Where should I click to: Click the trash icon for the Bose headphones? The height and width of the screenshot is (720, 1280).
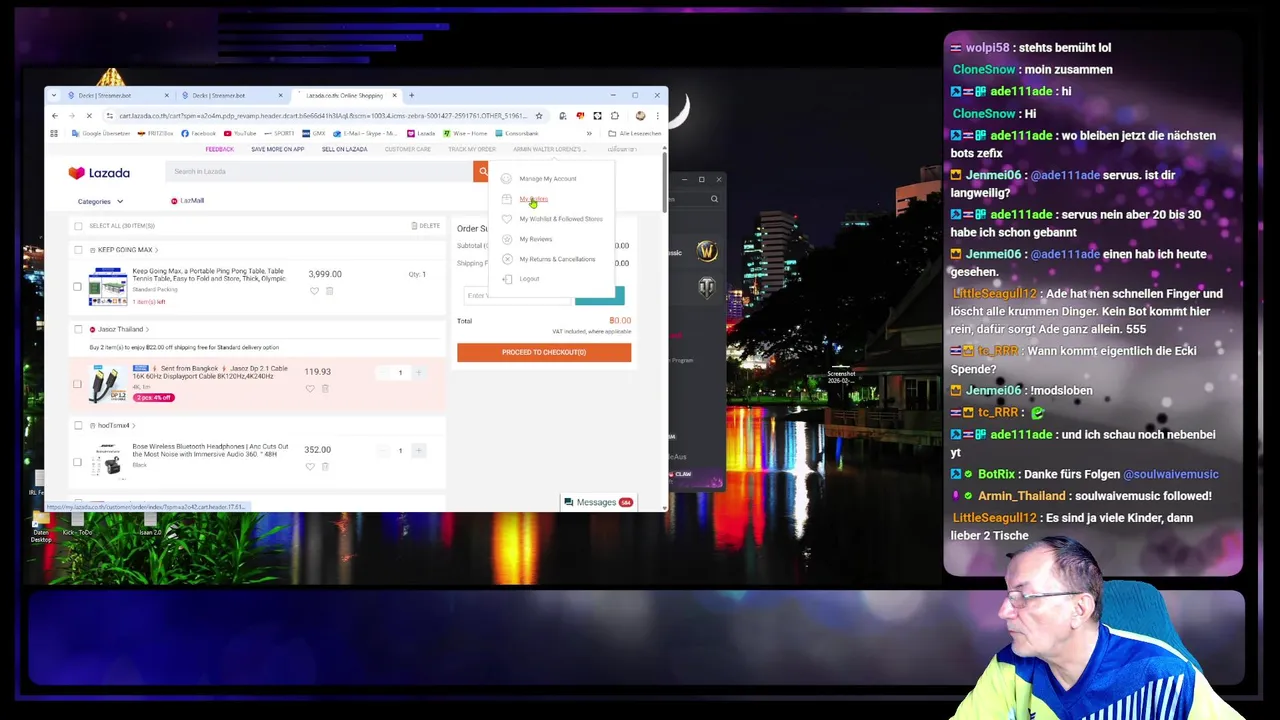(x=325, y=467)
